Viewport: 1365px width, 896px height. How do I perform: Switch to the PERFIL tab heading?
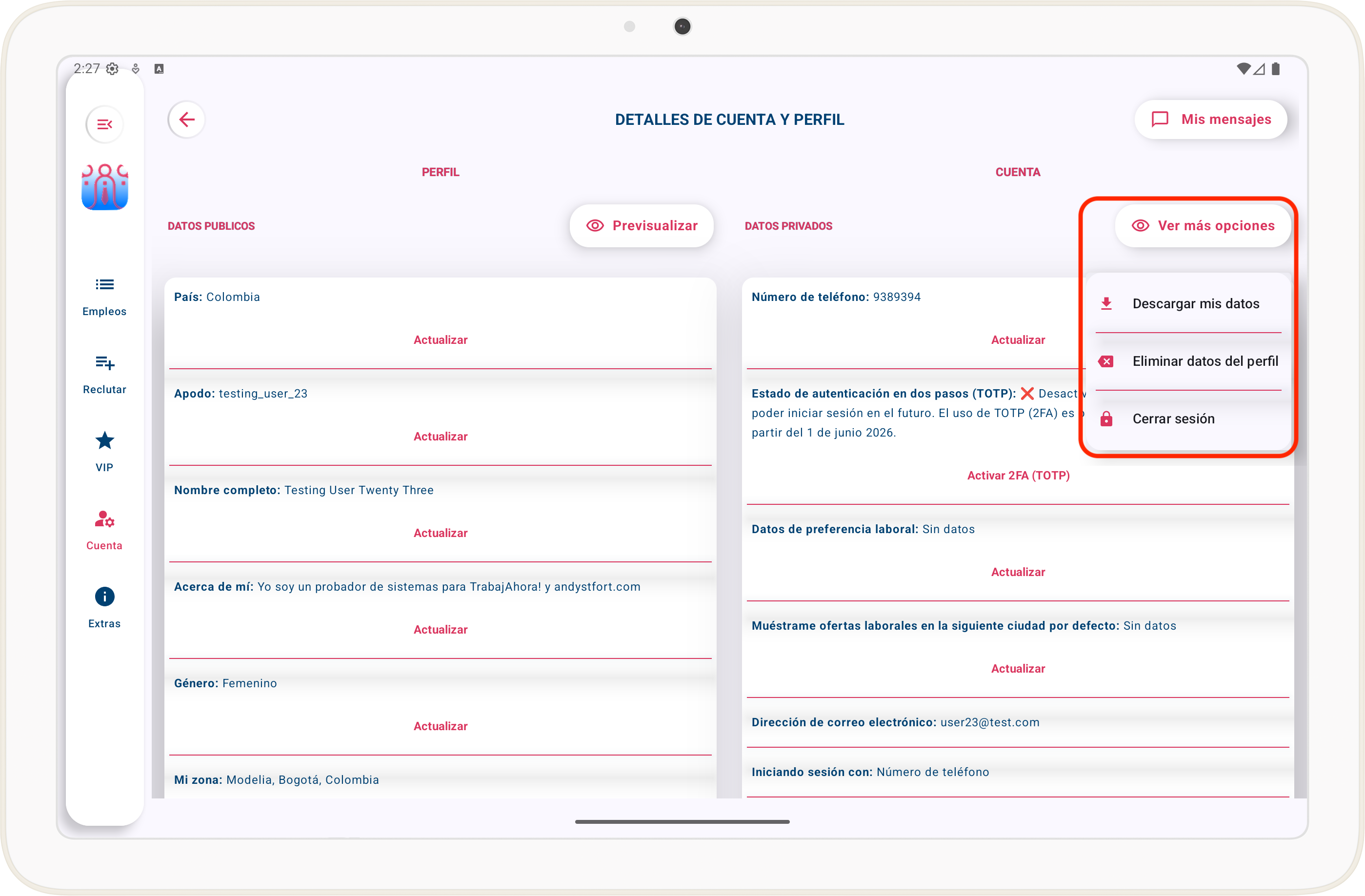[440, 172]
